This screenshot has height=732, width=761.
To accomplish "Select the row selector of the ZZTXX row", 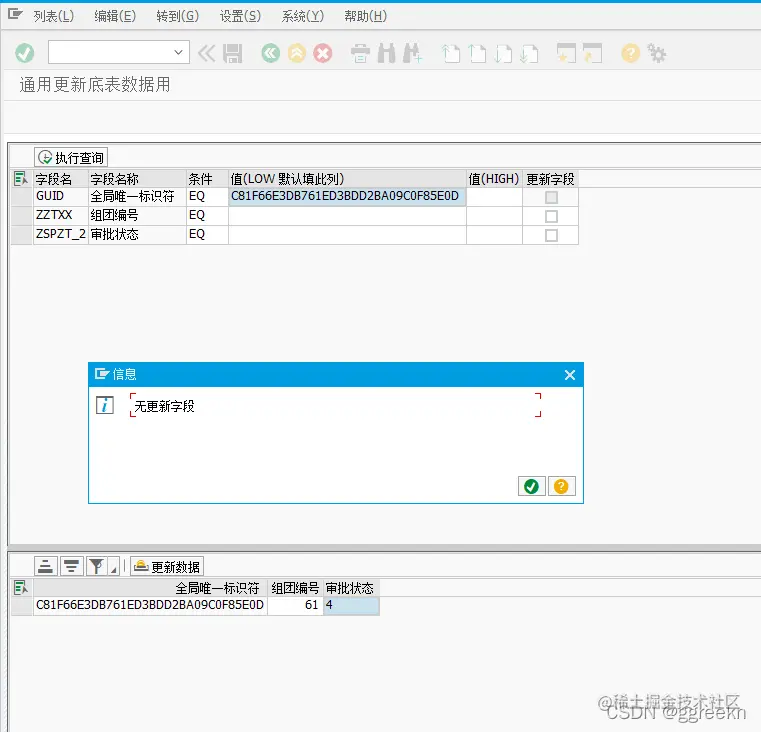I will coord(22,215).
